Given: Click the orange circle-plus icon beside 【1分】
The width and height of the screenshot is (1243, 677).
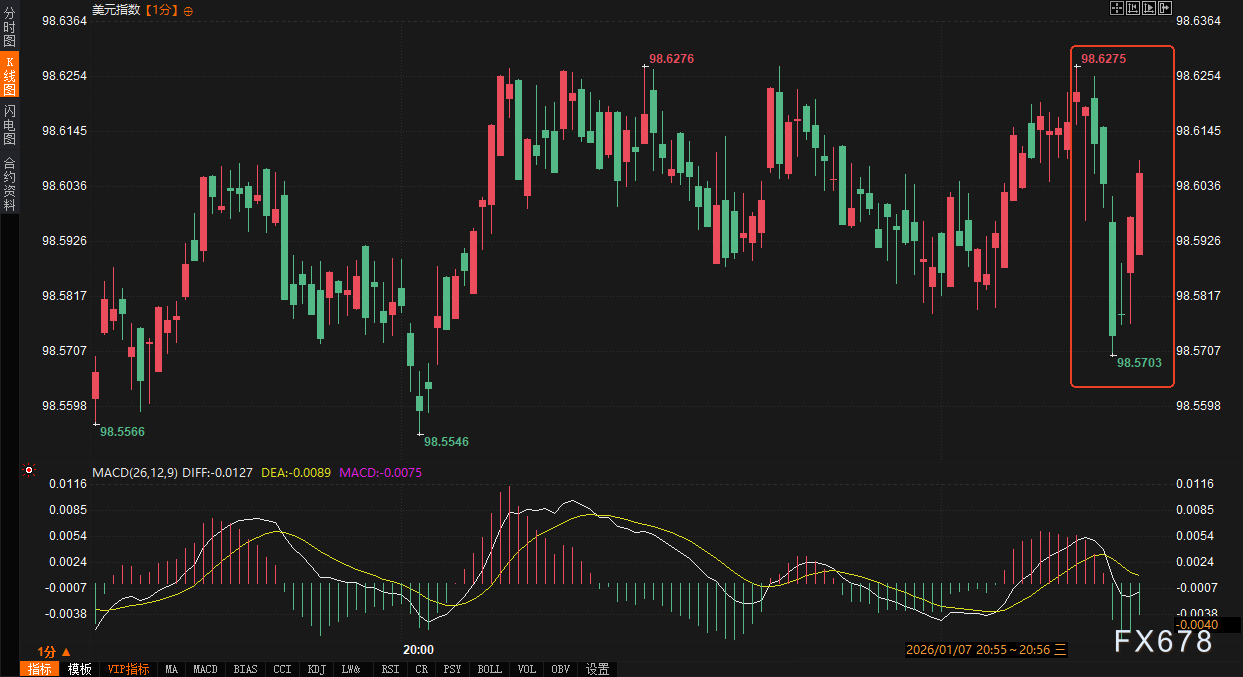Looking at the screenshot, I should click(189, 10).
